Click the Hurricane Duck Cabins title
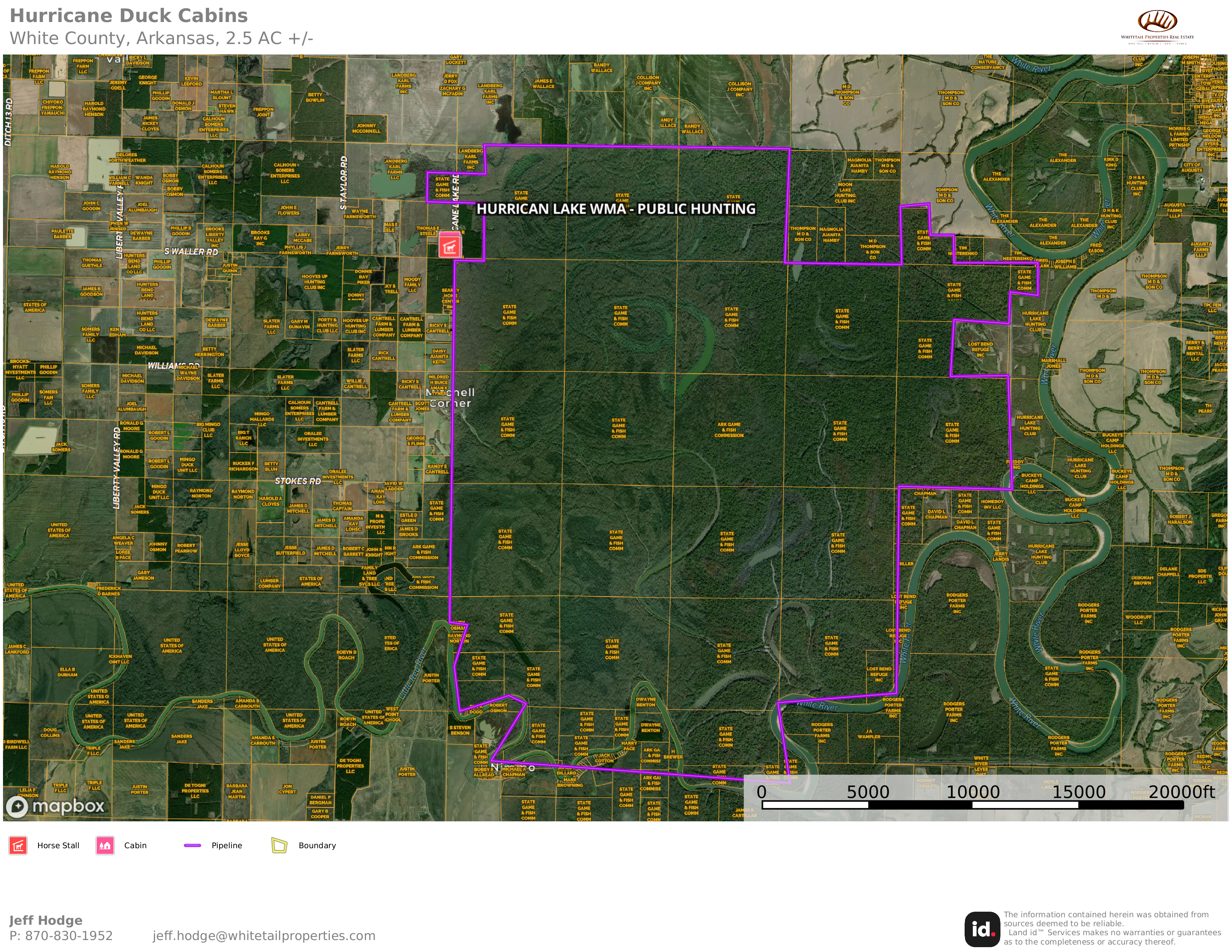Image resolution: width=1232 pixels, height=952 pixels. (x=128, y=16)
